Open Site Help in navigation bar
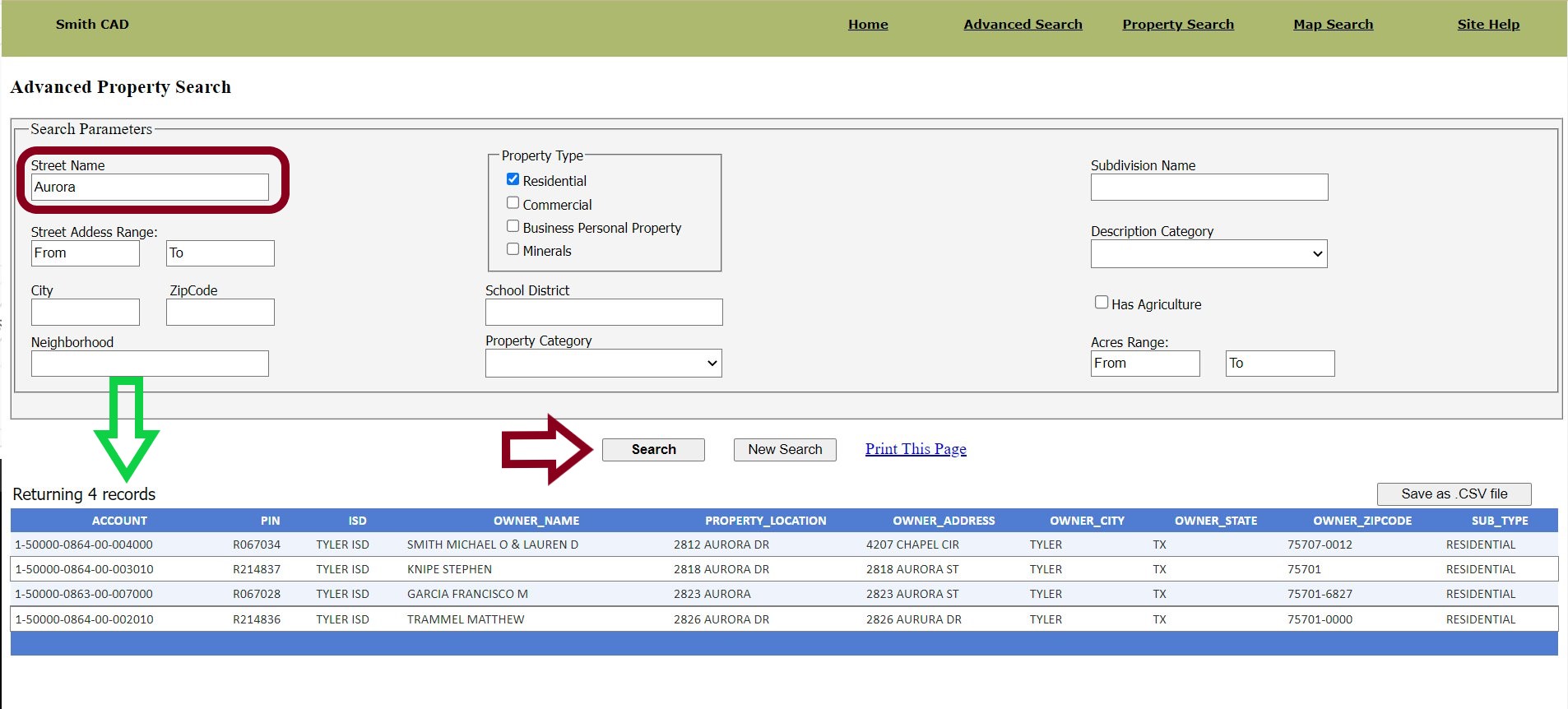 (1488, 25)
